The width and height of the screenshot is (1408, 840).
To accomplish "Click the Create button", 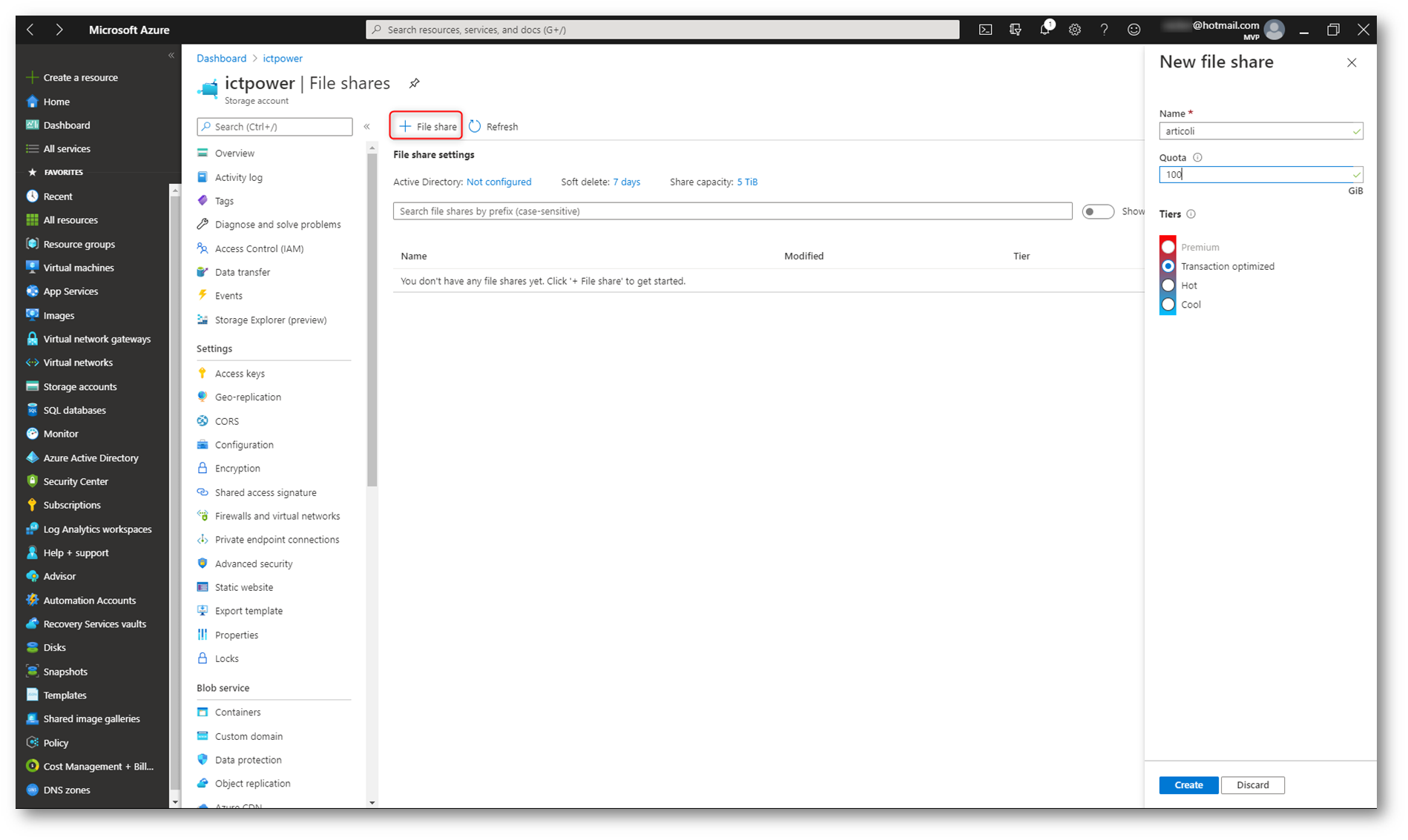I will tap(1188, 785).
